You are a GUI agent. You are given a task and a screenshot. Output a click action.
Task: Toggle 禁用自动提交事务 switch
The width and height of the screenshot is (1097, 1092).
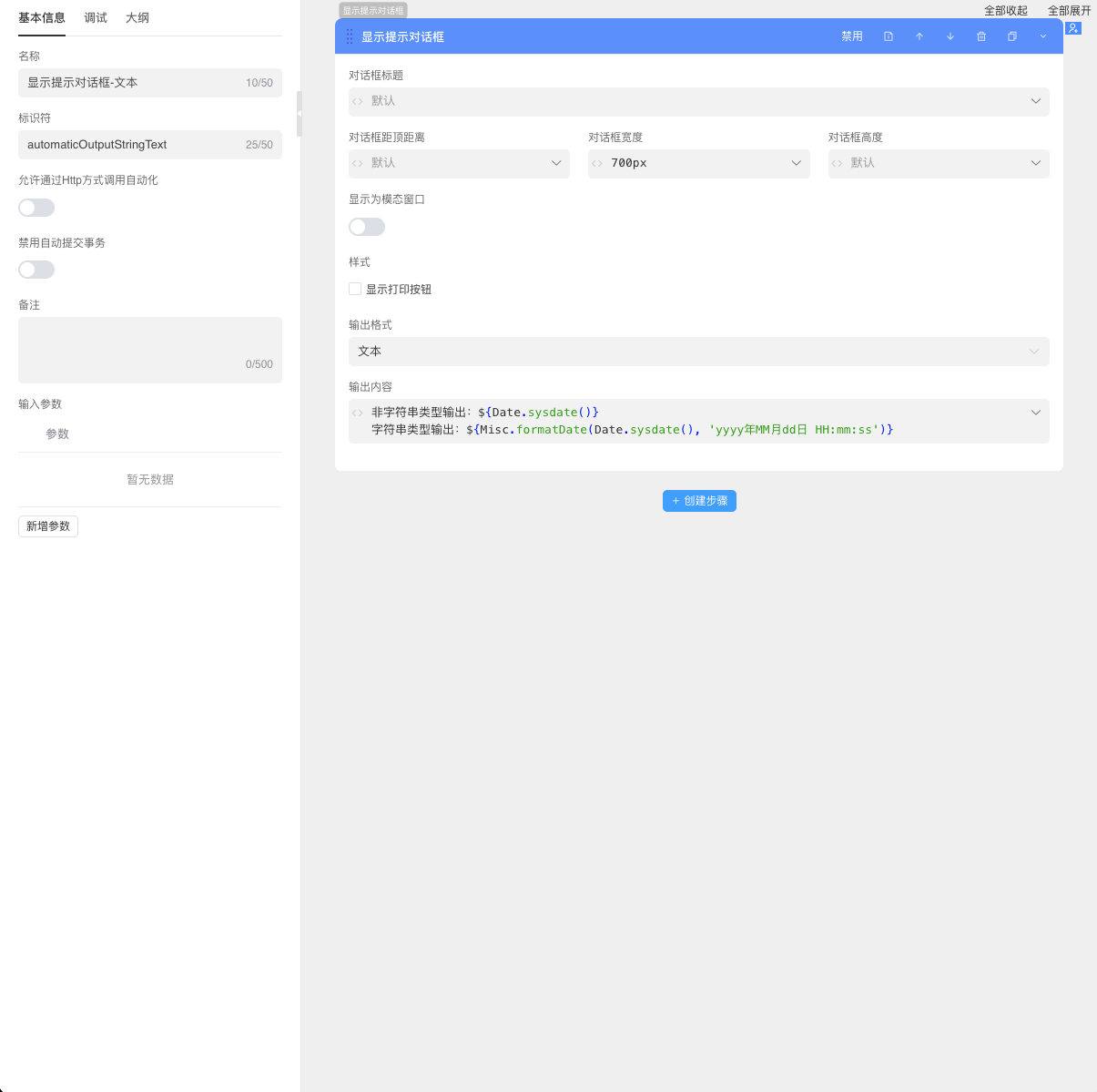coord(36,270)
